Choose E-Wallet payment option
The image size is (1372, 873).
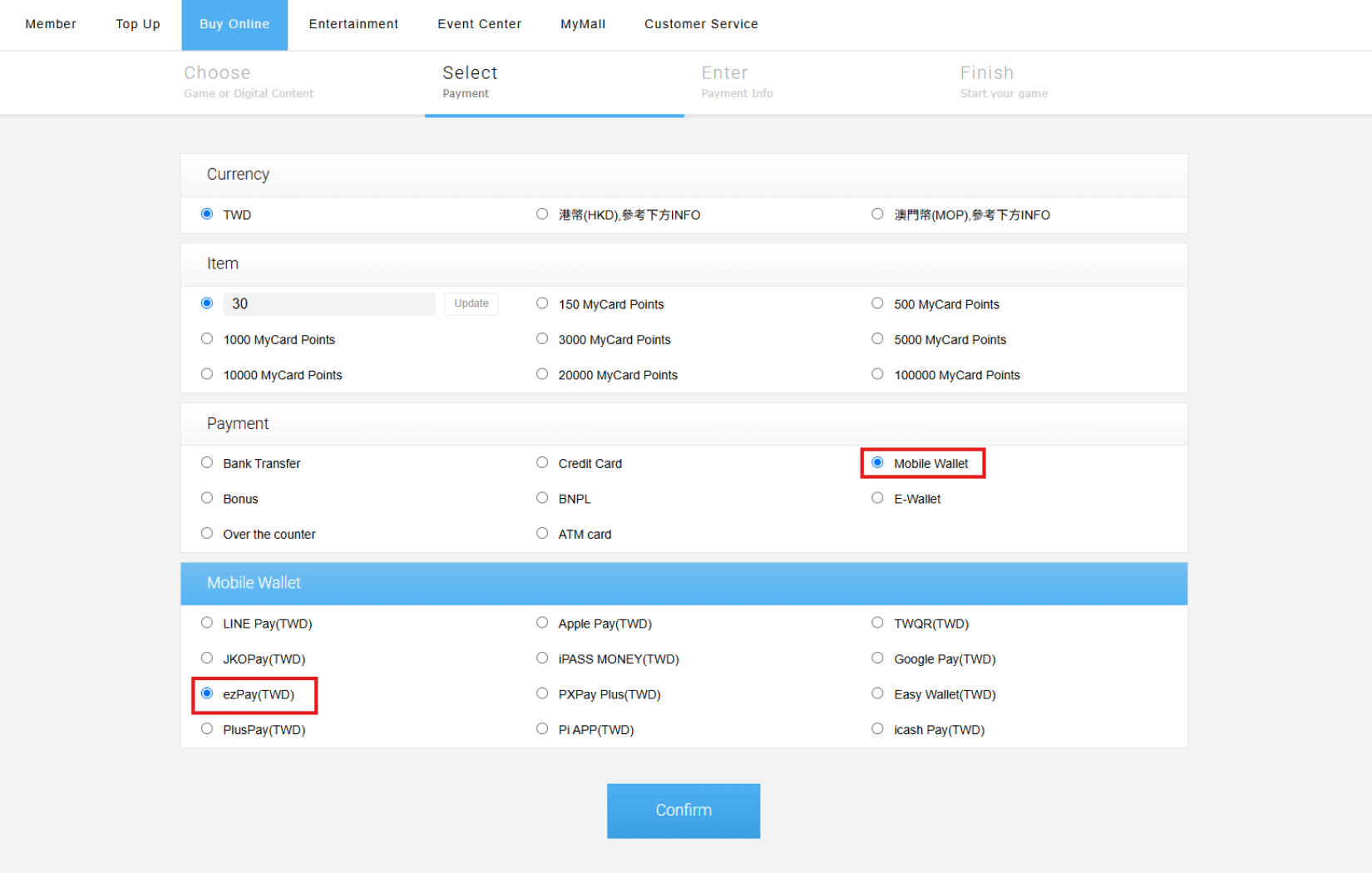coord(877,498)
